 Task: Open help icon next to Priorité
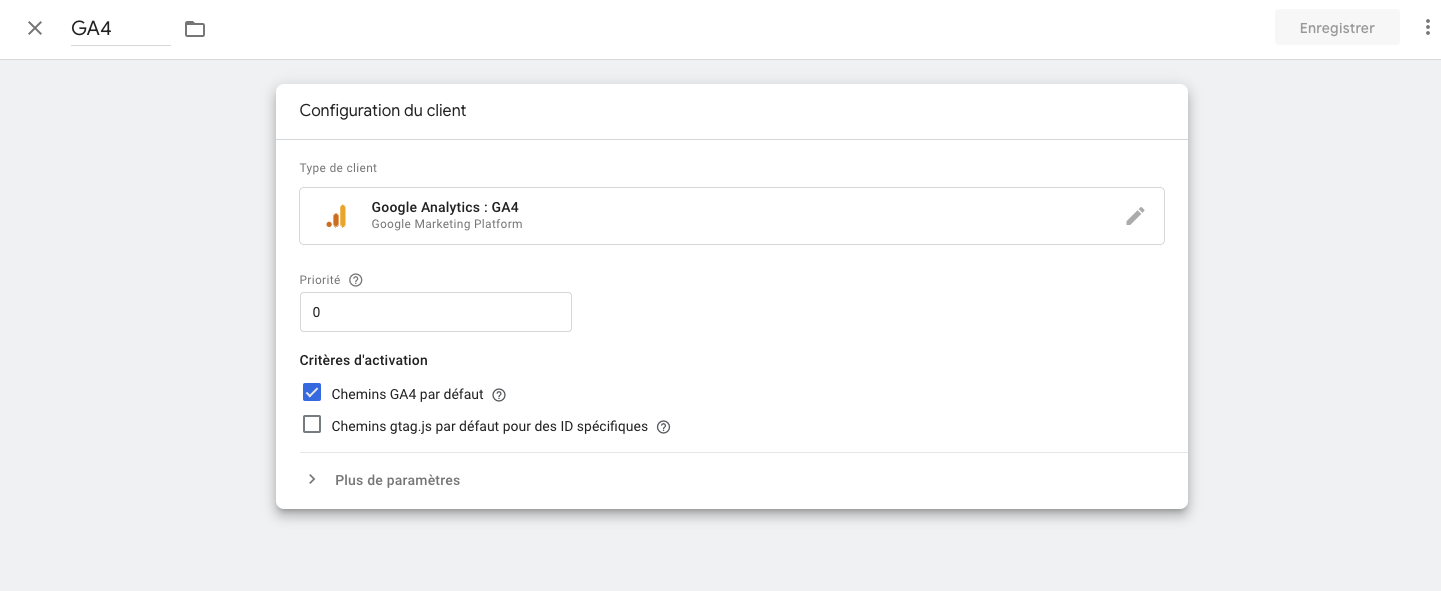pyautogui.click(x=356, y=280)
